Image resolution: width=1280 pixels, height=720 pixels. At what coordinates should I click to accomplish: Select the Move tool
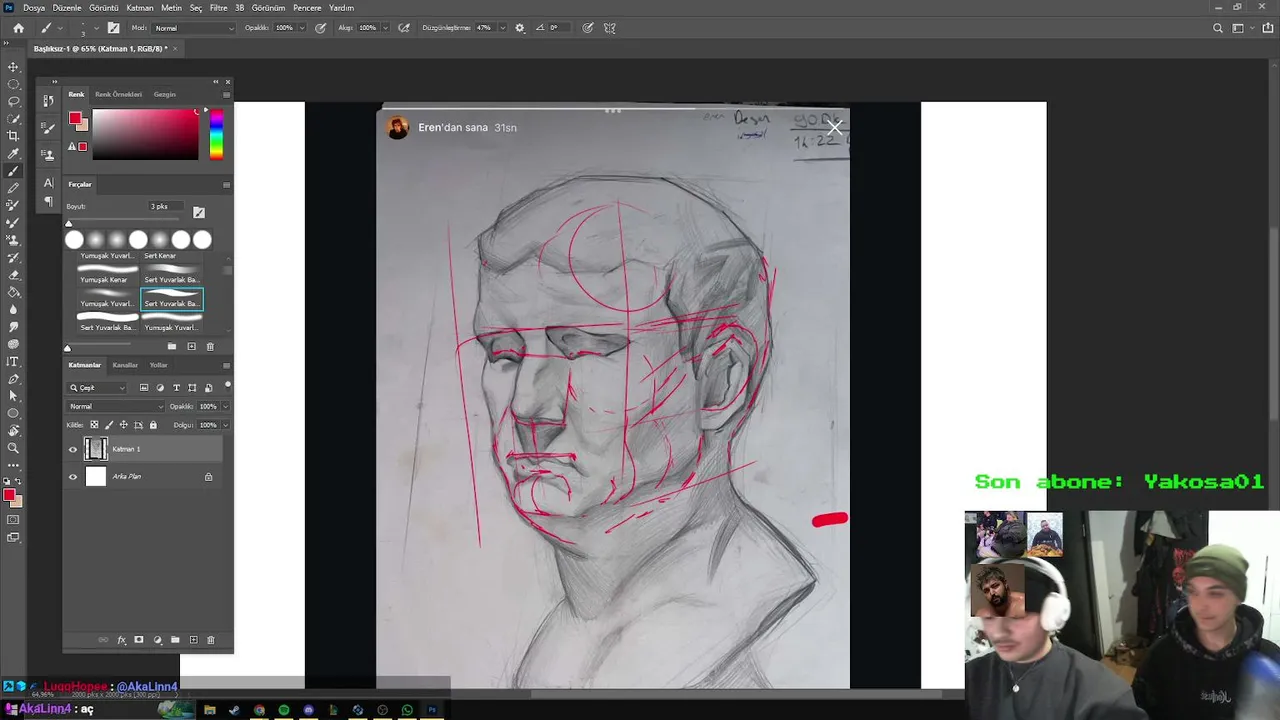coord(13,67)
